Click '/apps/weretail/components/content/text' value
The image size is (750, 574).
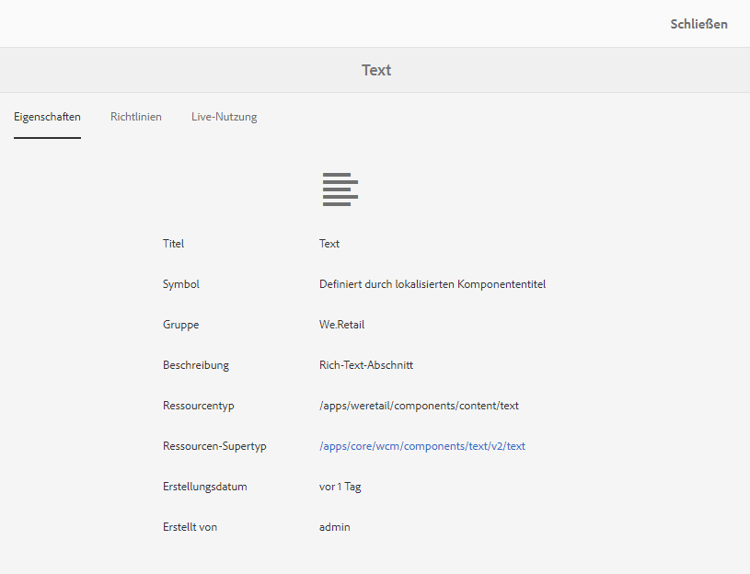coord(419,406)
